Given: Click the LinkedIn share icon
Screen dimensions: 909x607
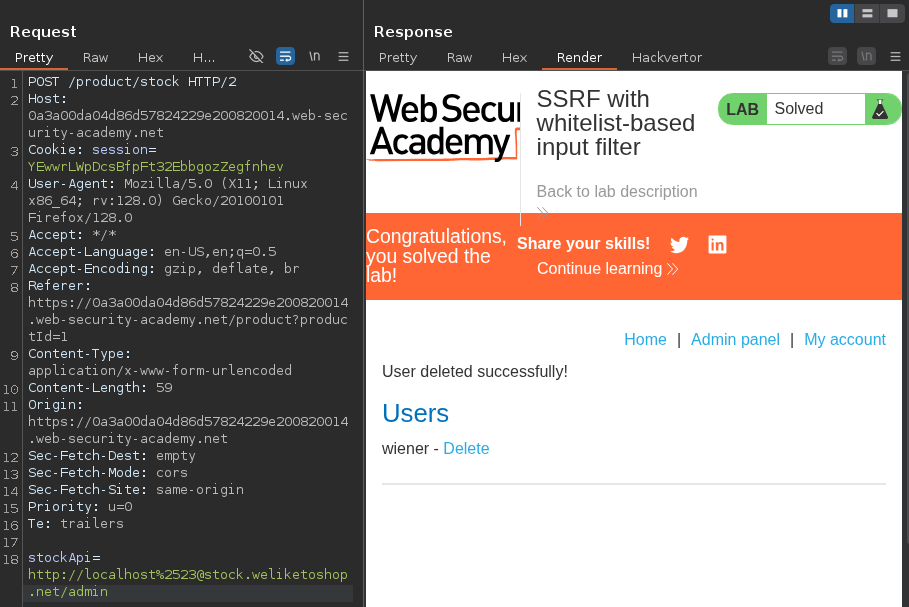Looking at the screenshot, I should (x=717, y=245).
